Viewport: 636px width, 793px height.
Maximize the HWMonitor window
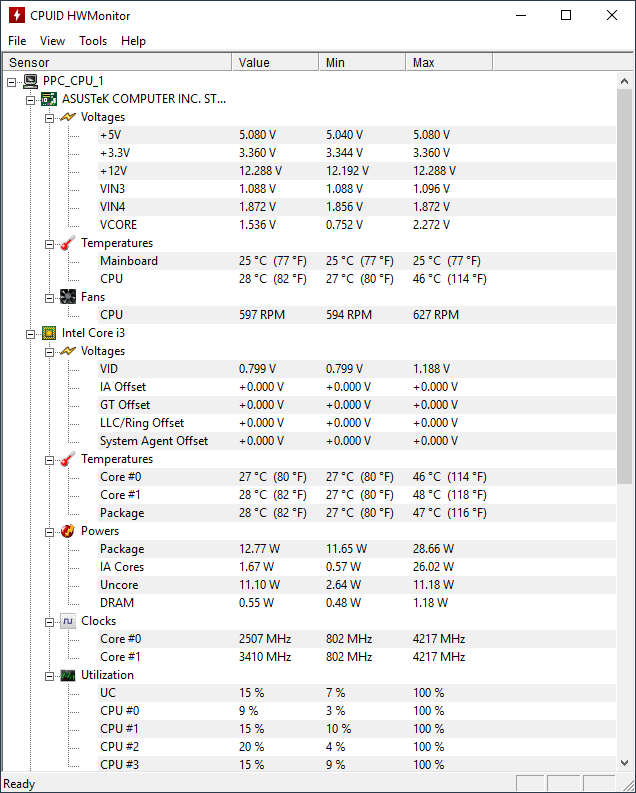[566, 15]
